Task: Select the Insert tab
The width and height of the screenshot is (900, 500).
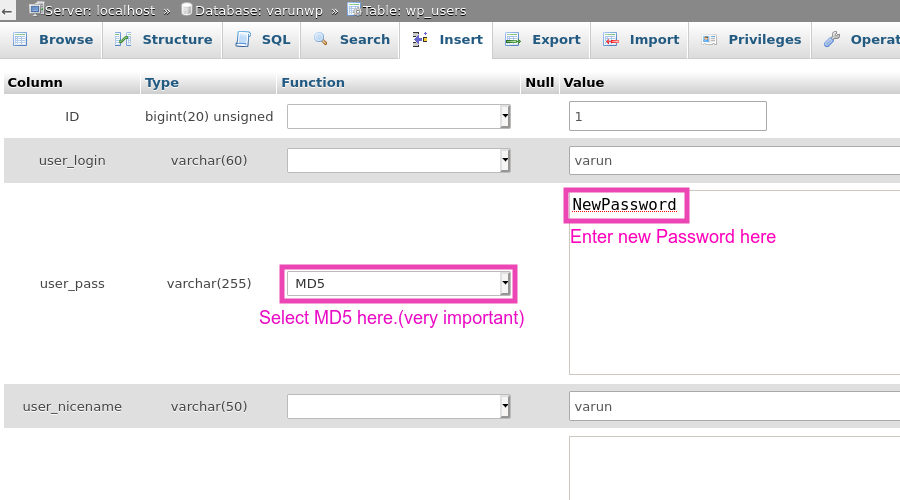Action: (460, 40)
